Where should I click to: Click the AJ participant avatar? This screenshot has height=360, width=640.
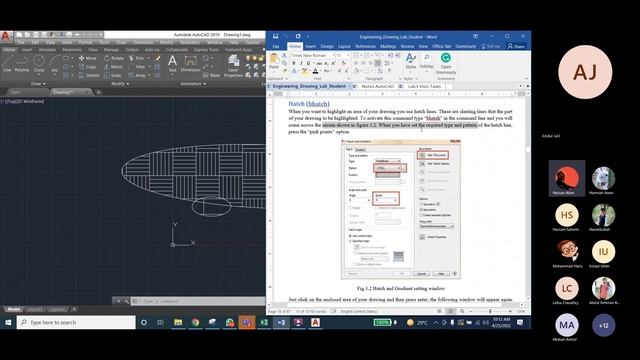tap(585, 72)
